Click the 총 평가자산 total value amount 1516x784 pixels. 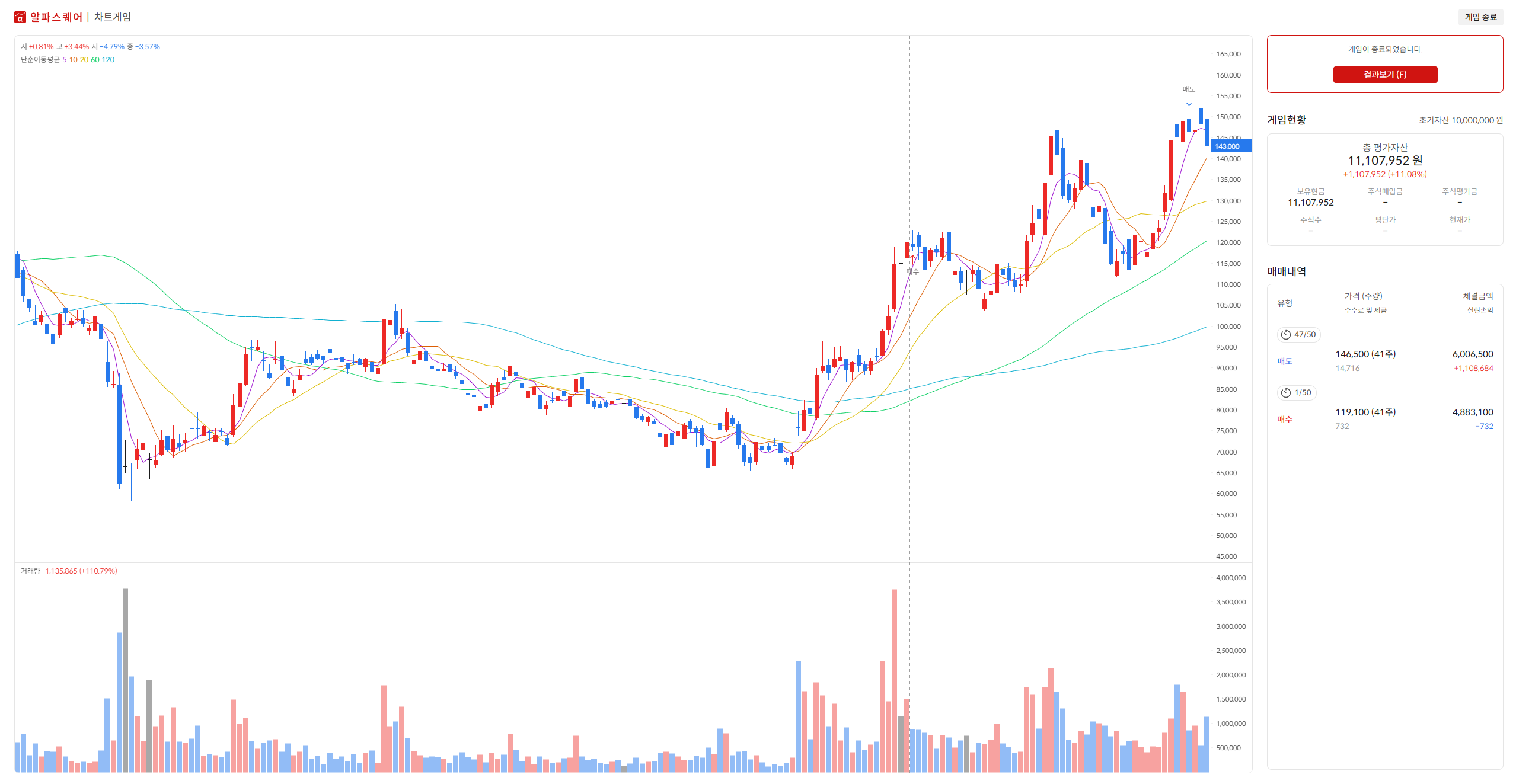coord(1384,161)
